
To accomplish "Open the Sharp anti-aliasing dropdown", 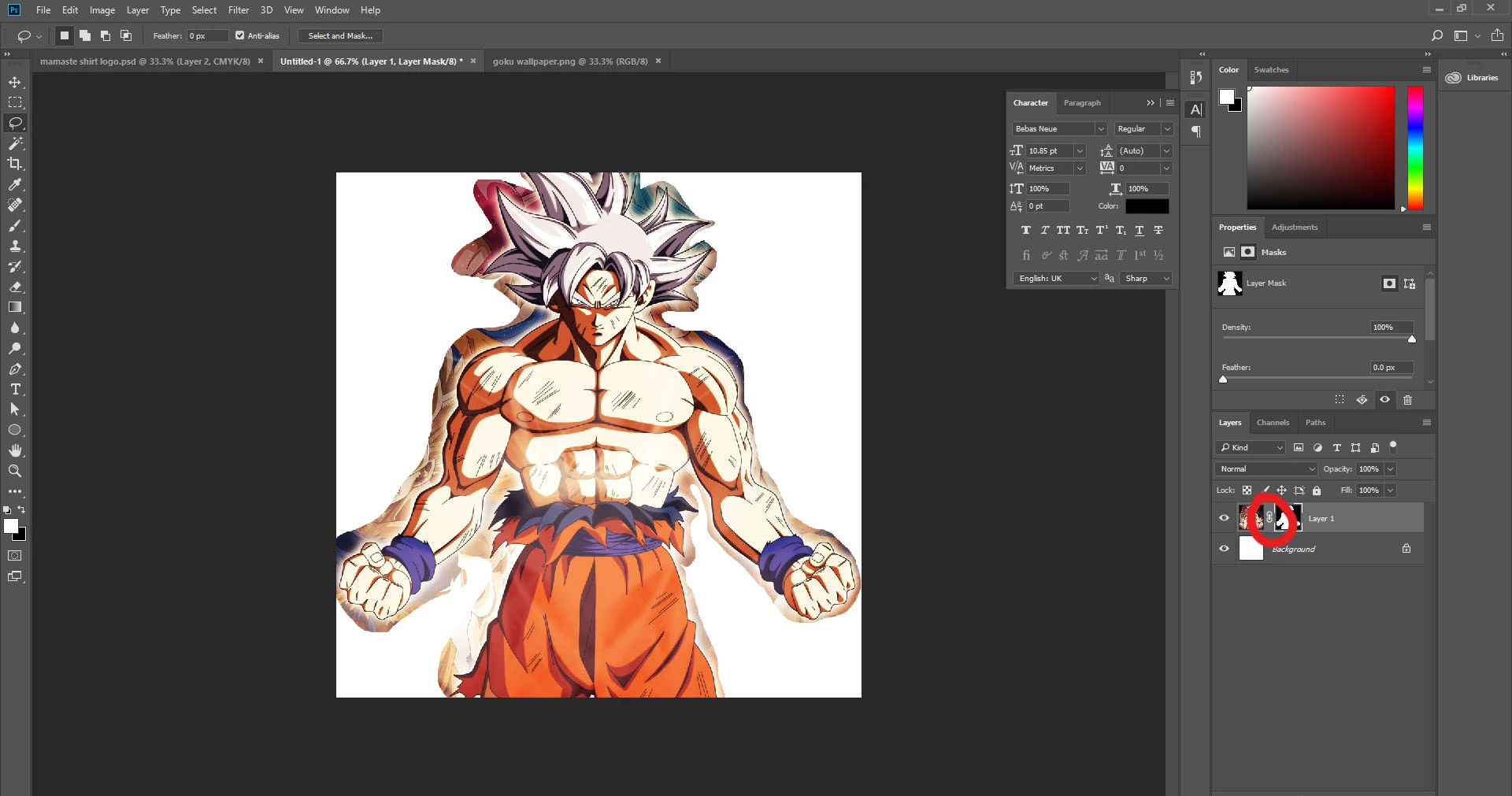I will coord(1147,279).
